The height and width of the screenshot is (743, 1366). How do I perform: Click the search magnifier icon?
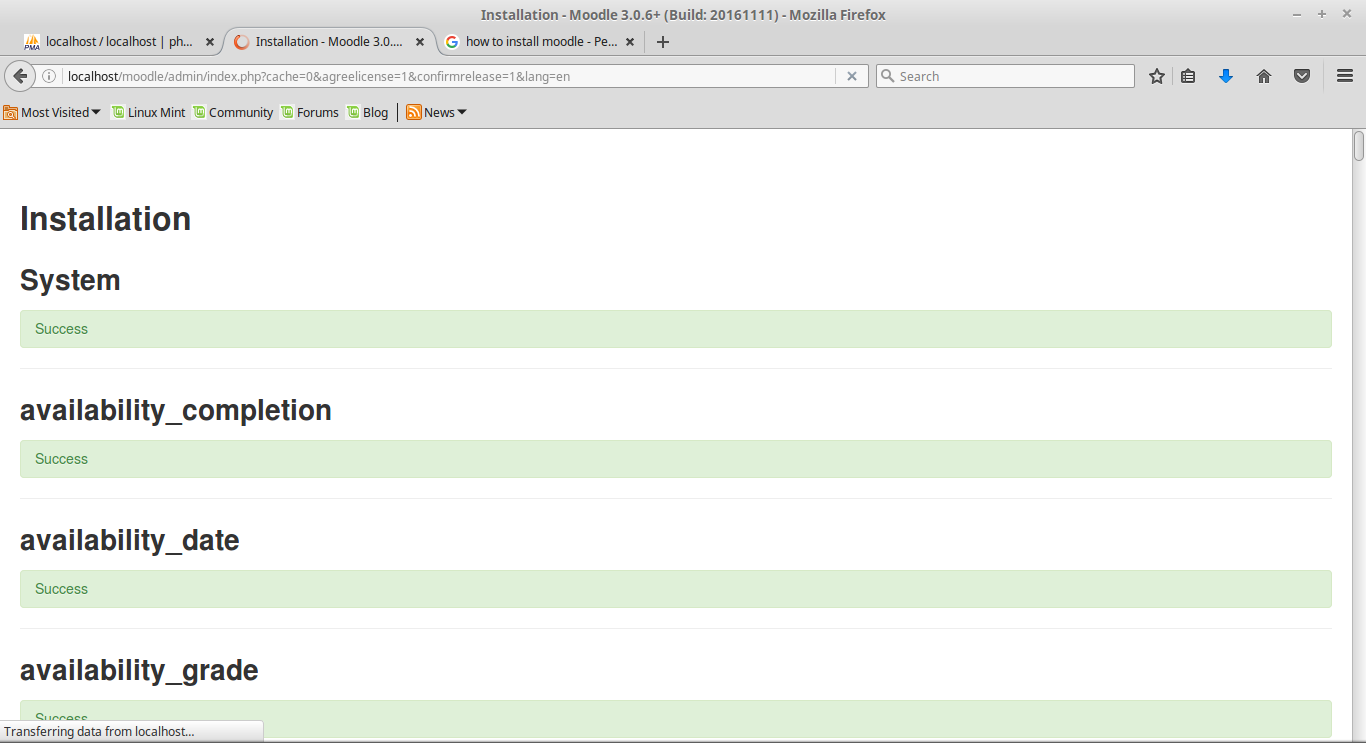(886, 76)
